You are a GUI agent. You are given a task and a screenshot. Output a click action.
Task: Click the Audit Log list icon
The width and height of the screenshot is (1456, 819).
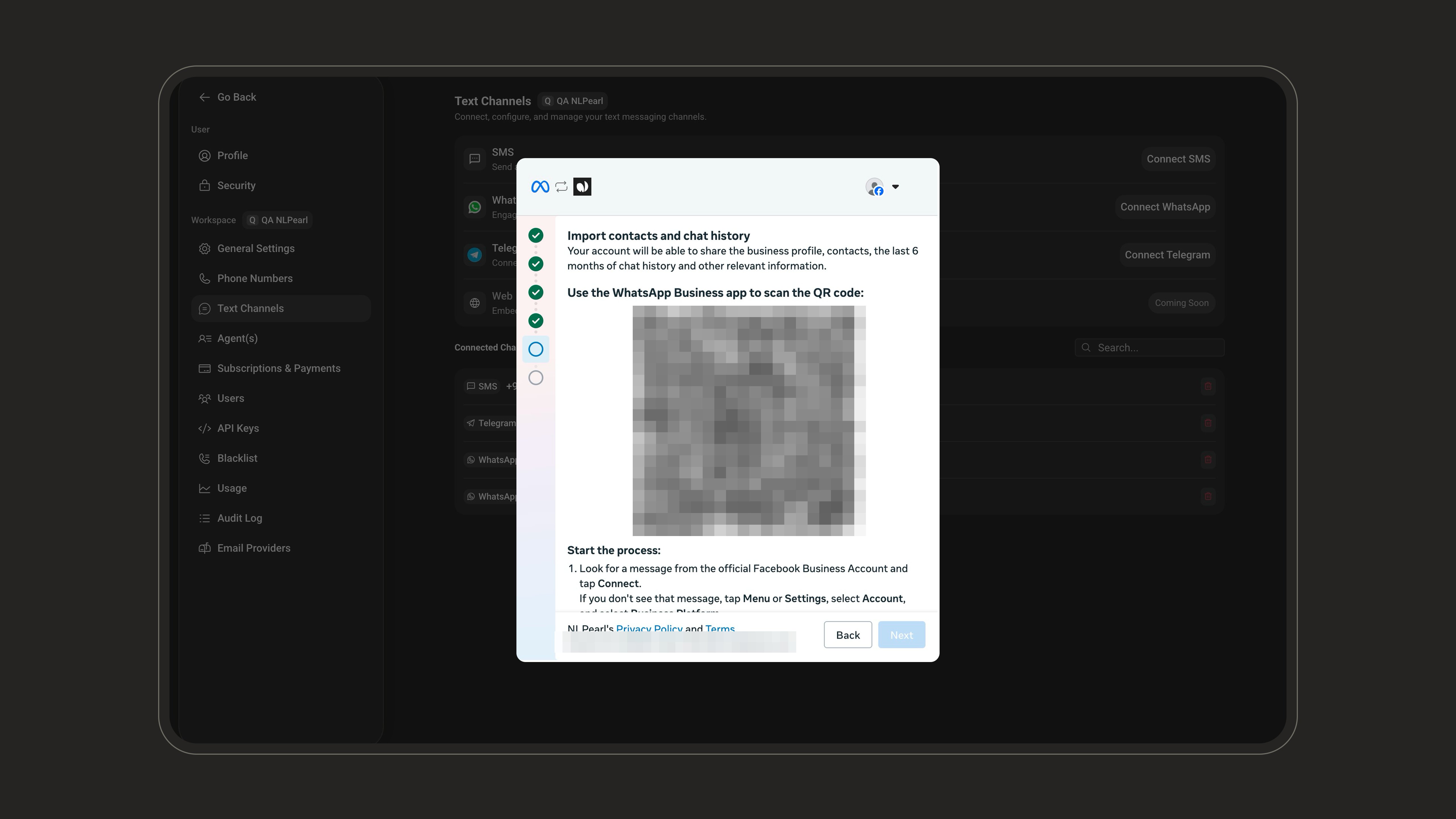pyautogui.click(x=204, y=518)
